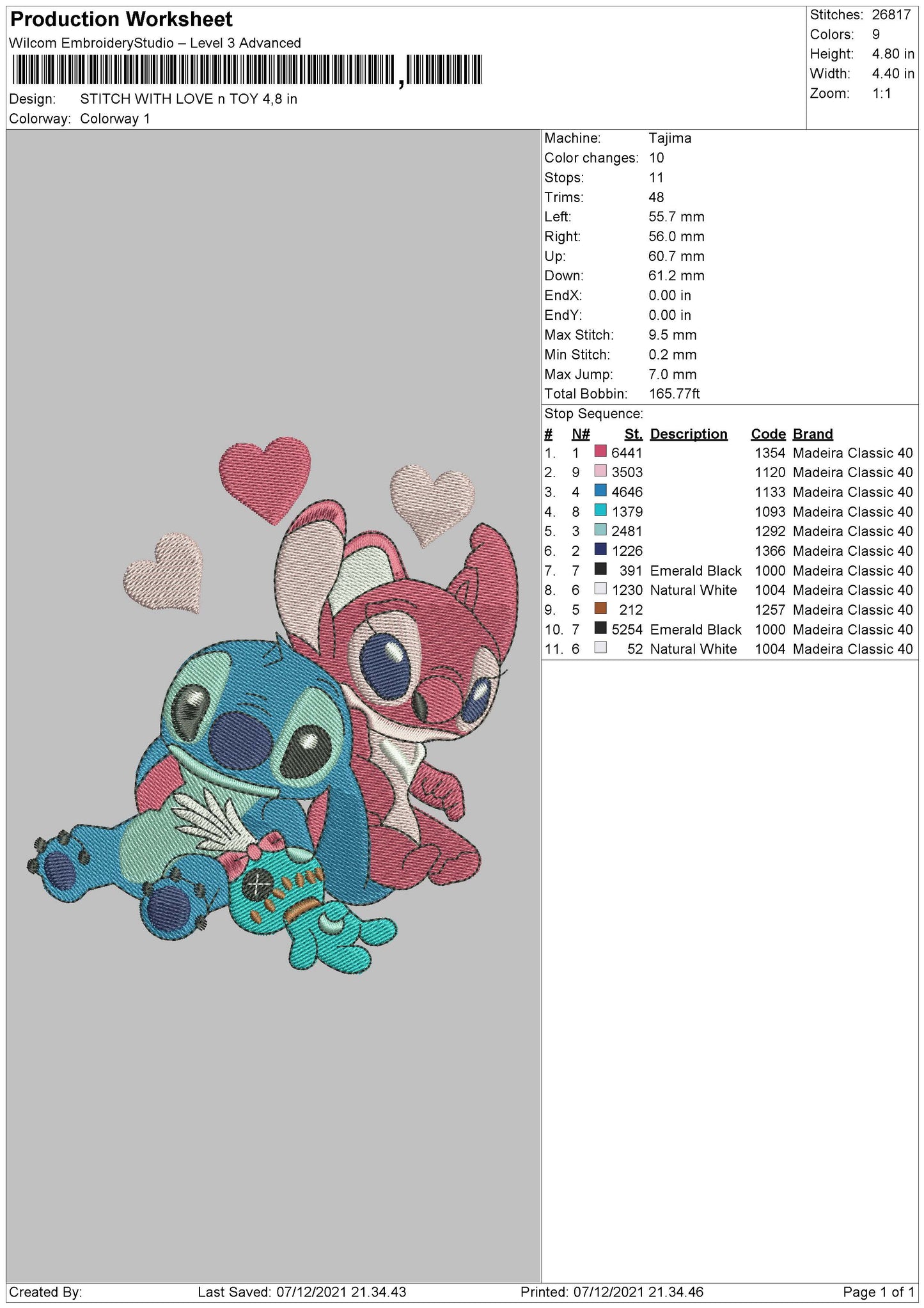Click the N# column header
This screenshot has height=1308, width=924.
pyautogui.click(x=580, y=434)
